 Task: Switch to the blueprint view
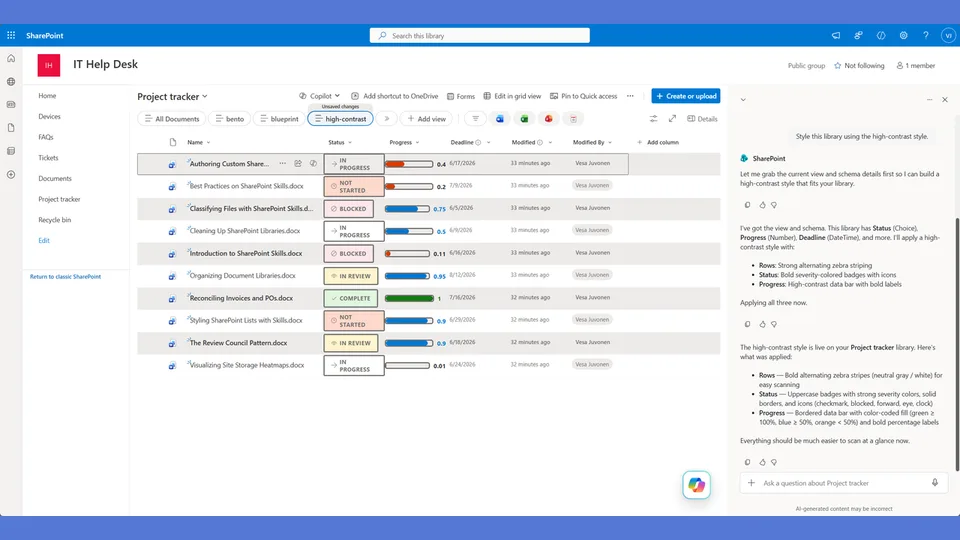(x=279, y=119)
